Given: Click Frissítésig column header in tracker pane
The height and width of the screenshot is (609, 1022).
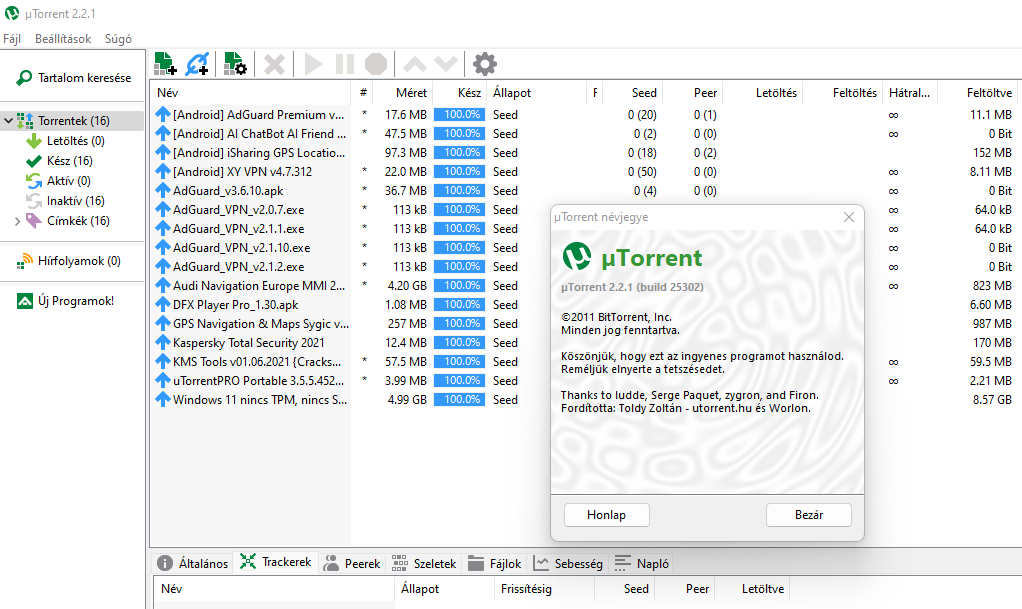Looking at the screenshot, I should [x=545, y=589].
